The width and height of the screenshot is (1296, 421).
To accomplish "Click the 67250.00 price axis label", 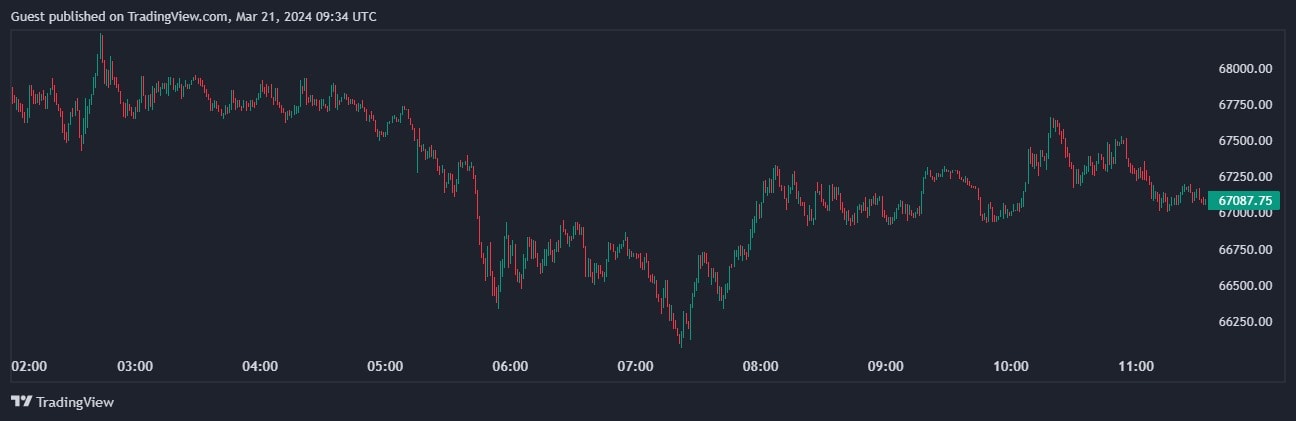I will pos(1244,177).
